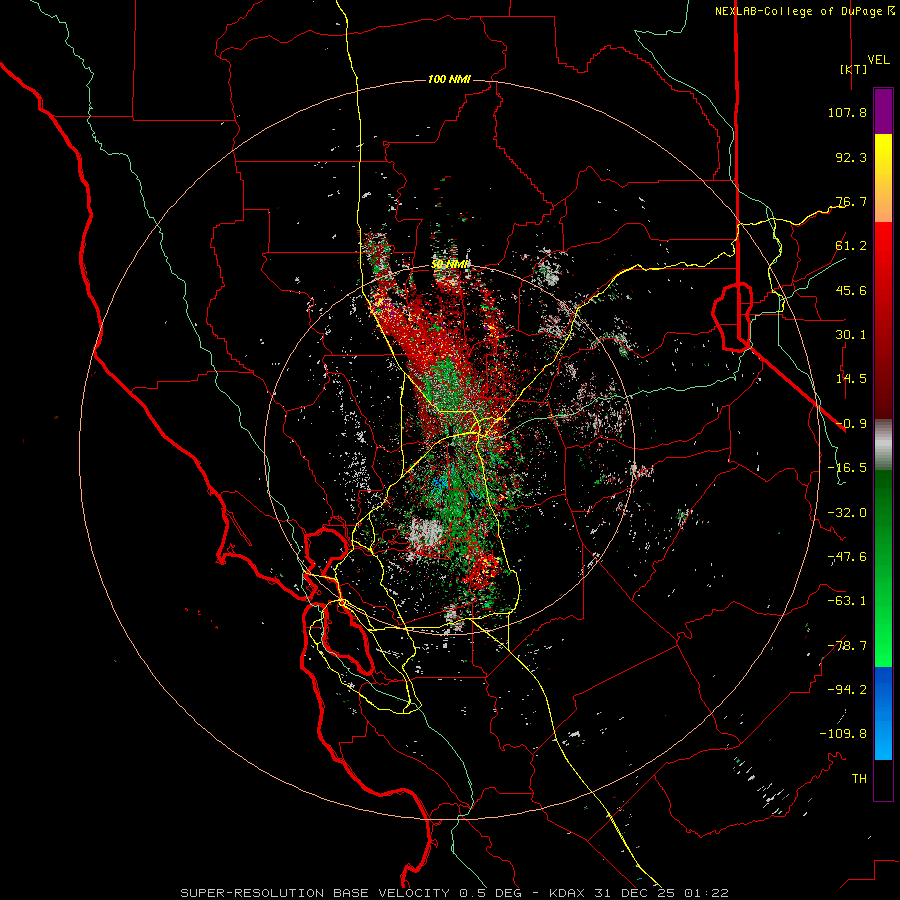Click the 01:22 timestamp in caption
This screenshot has height=900, width=900.
[x=709, y=893]
